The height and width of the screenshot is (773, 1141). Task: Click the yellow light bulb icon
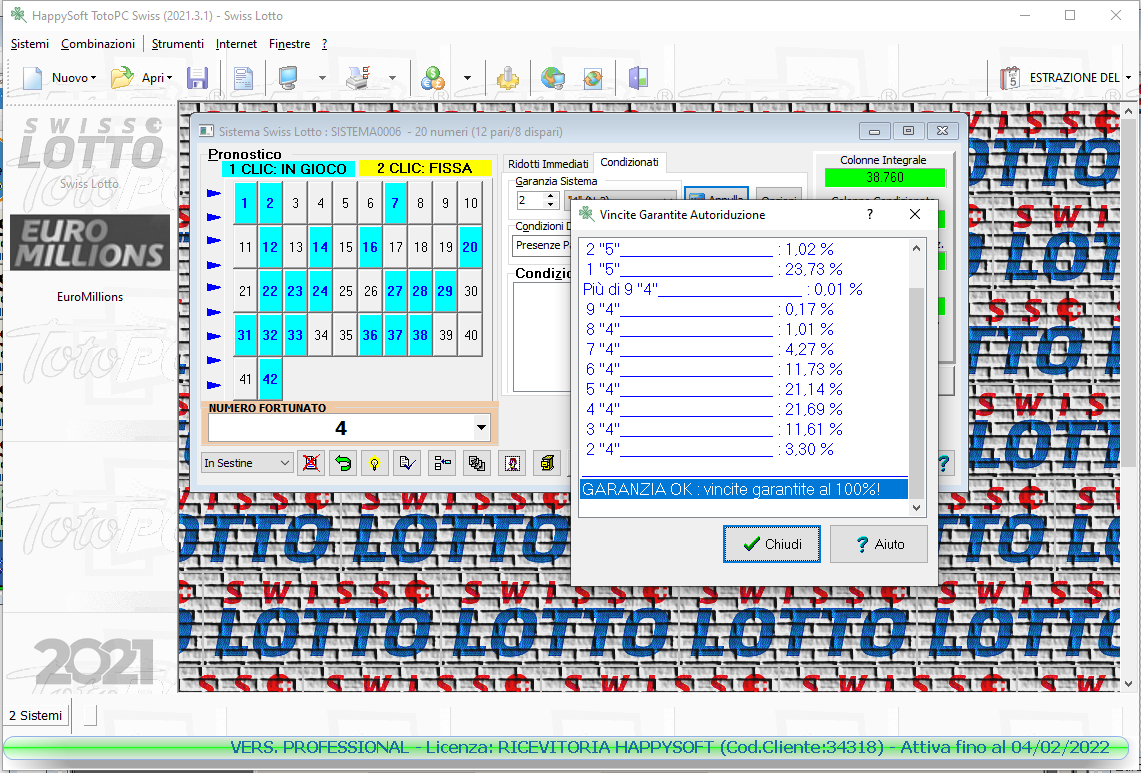pos(375,463)
